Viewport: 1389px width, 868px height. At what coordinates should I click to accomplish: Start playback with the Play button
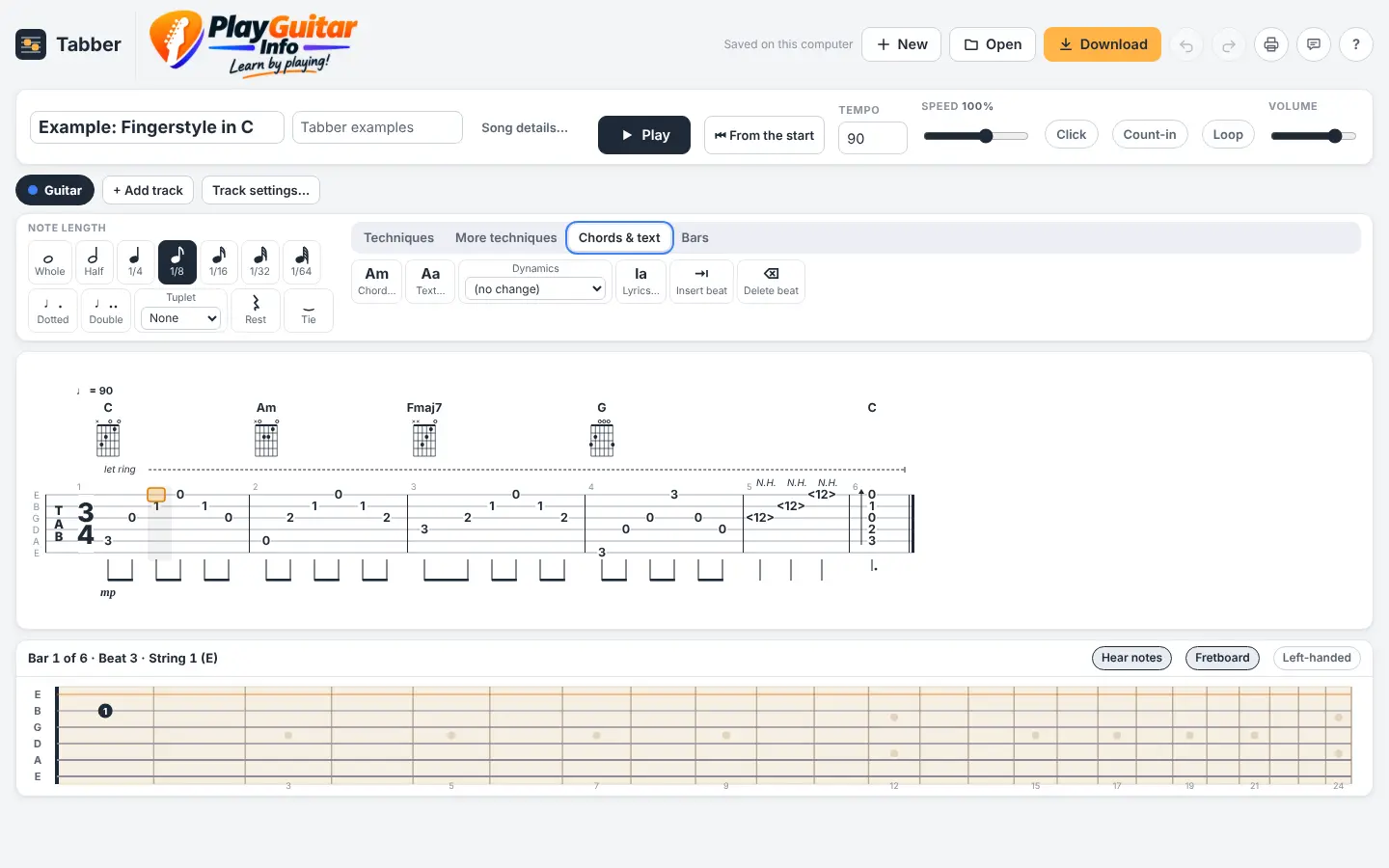pos(644,135)
